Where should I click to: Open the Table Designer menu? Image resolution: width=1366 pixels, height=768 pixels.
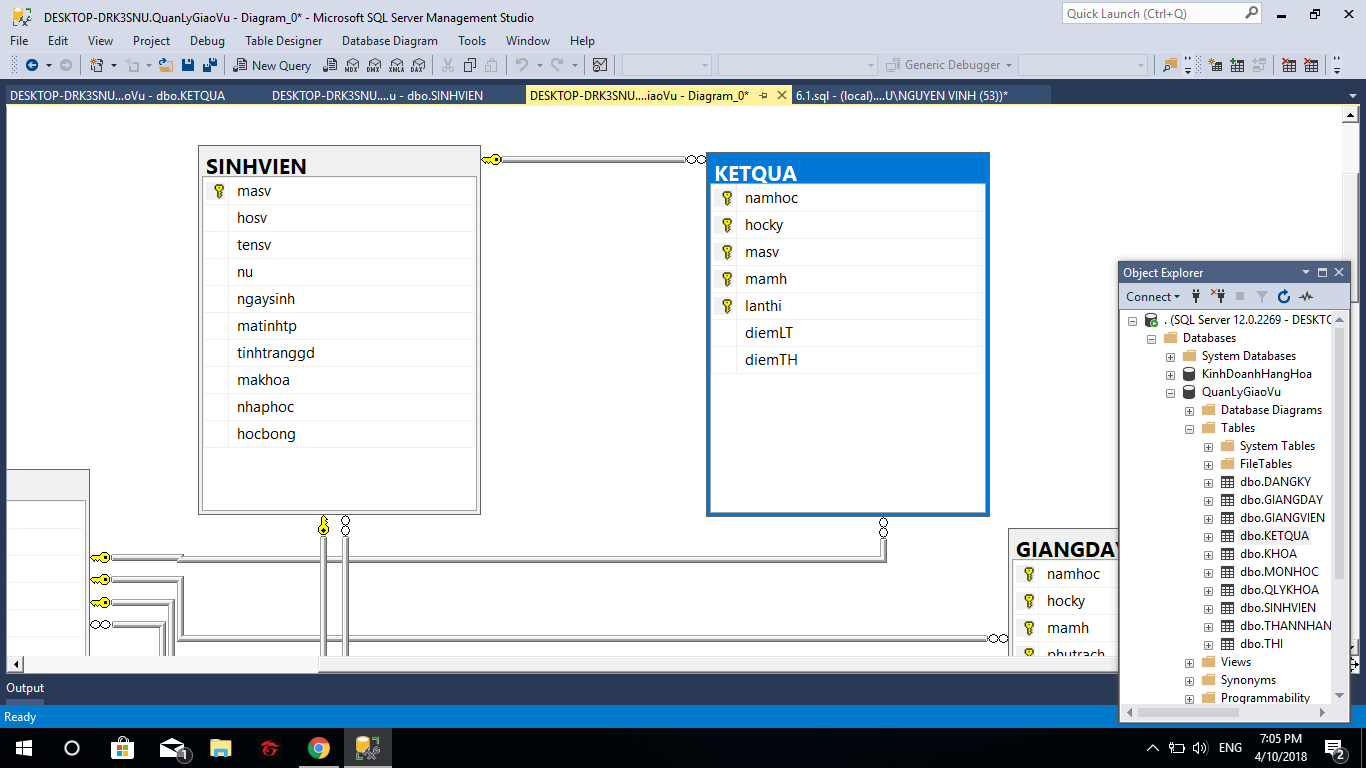[x=283, y=41]
